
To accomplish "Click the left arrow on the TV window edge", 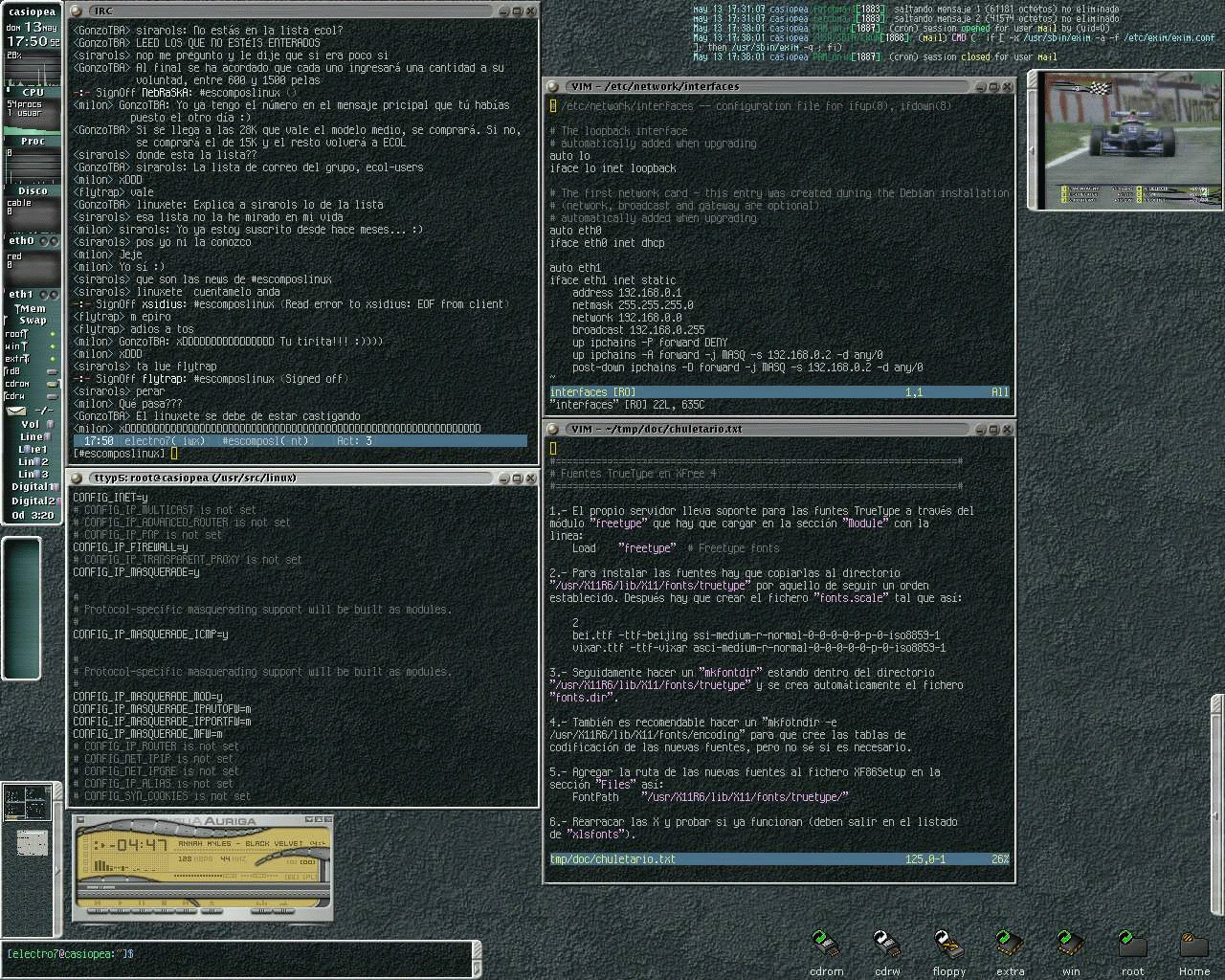I will (1033, 151).
